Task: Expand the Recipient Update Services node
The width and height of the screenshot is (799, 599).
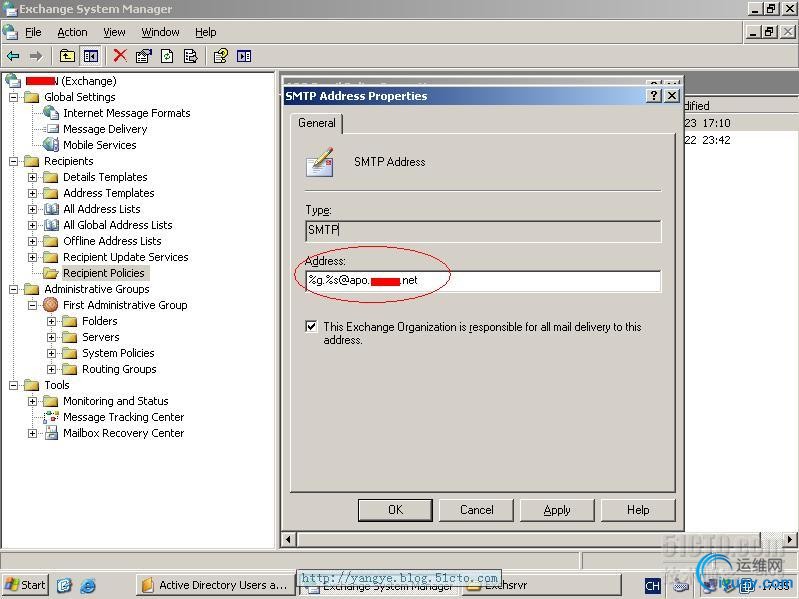Action: [33, 257]
